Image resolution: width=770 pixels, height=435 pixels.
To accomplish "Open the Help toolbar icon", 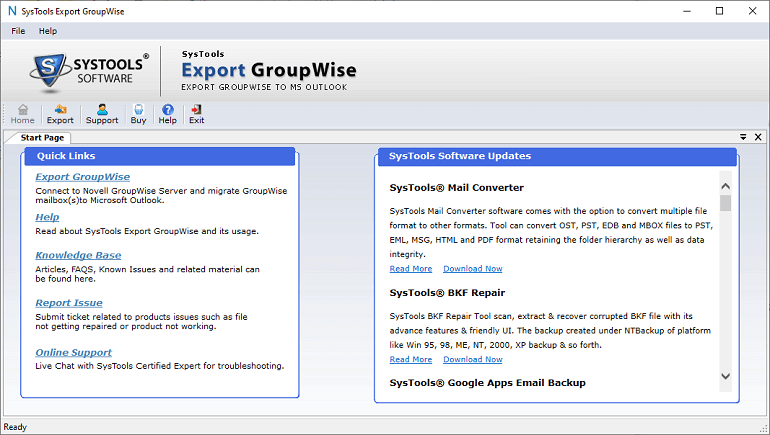I will click(167, 114).
